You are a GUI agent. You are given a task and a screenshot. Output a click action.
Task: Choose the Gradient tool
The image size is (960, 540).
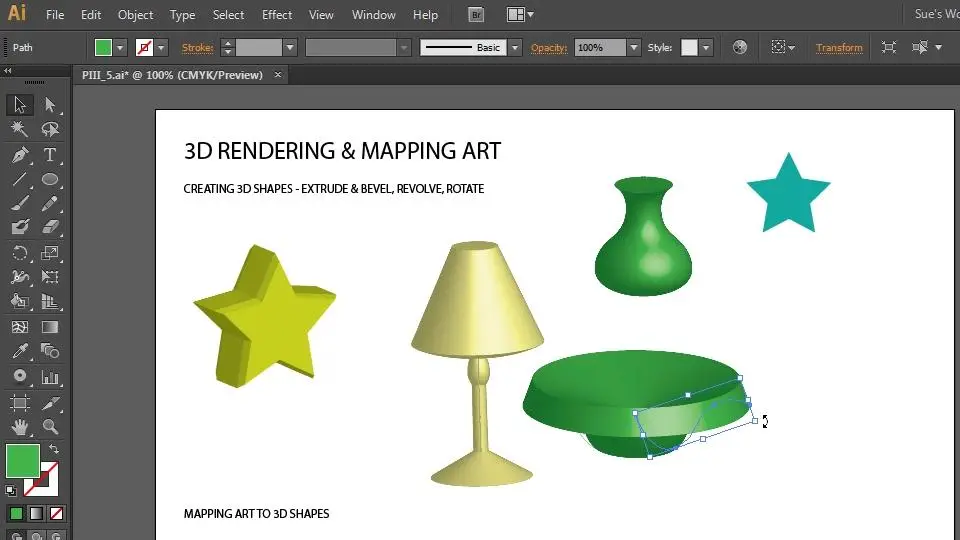[x=50, y=327]
